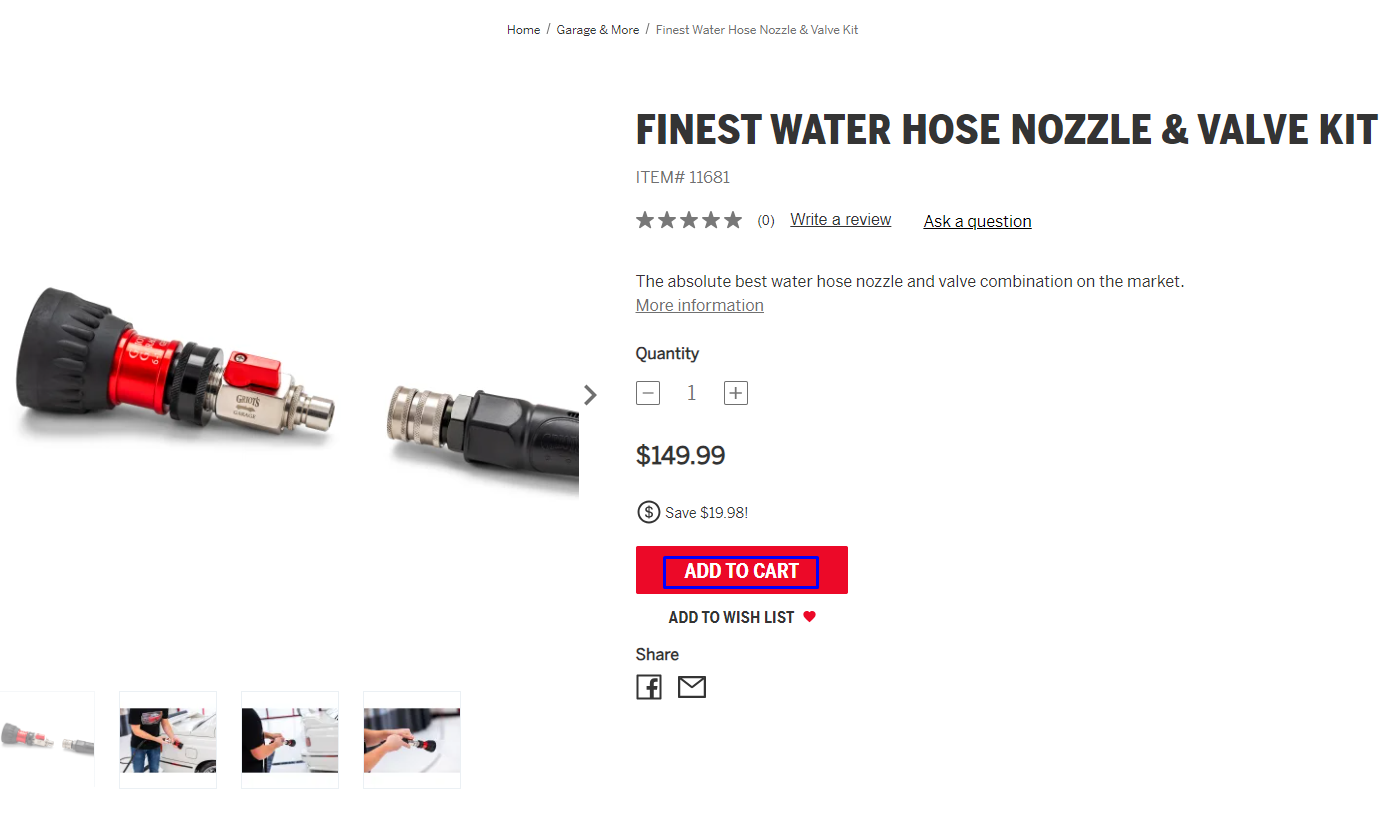Viewport: 1380px width, 814px height.
Task: Share product via email envelope icon
Action: pos(692,687)
